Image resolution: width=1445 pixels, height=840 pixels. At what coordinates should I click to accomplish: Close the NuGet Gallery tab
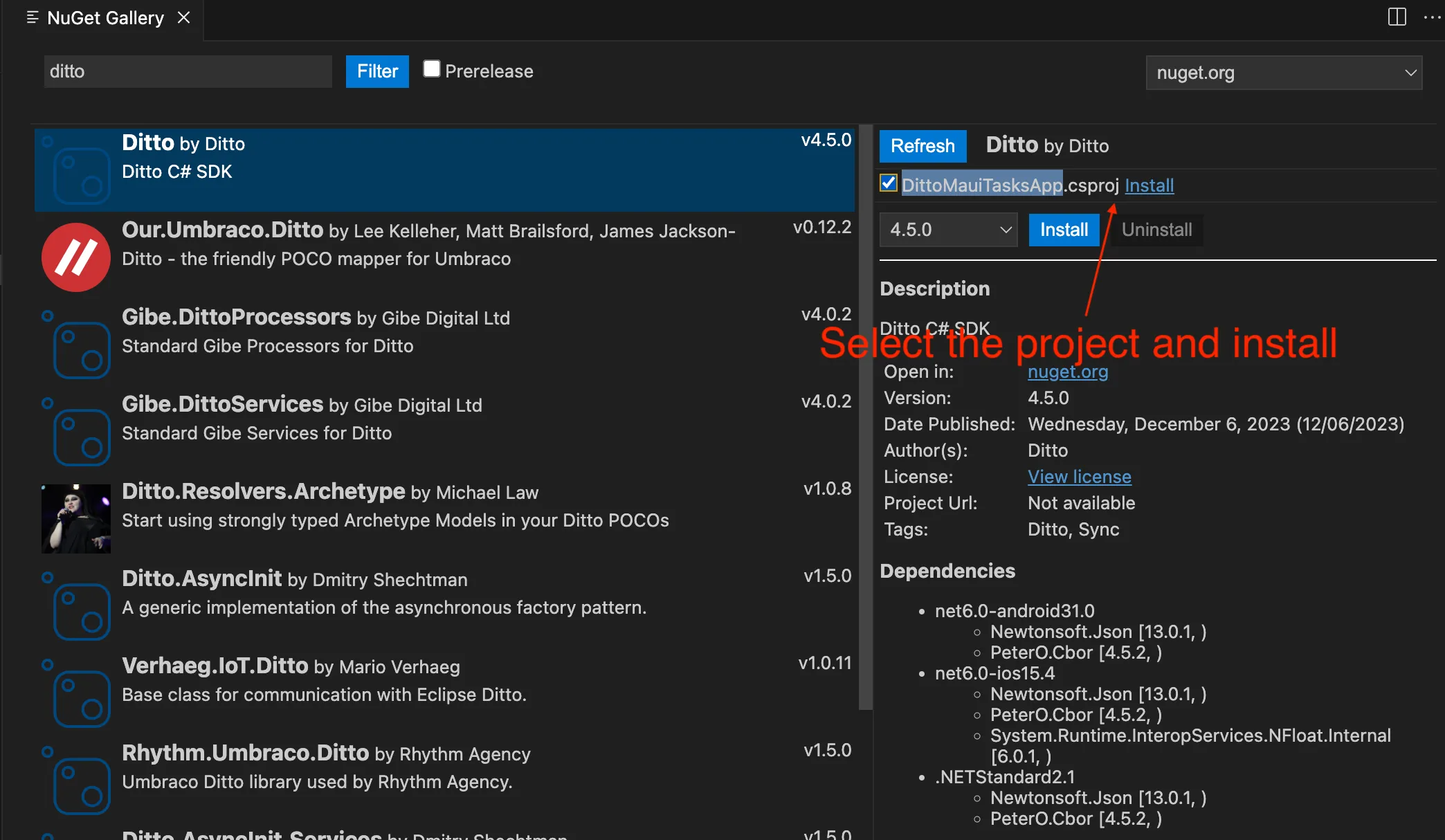[183, 18]
